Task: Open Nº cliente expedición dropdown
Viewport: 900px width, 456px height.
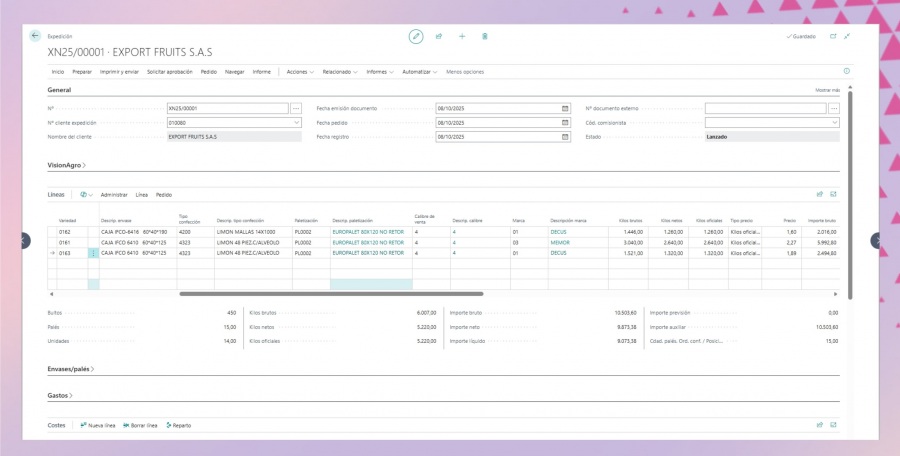Action: (x=324, y=122)
